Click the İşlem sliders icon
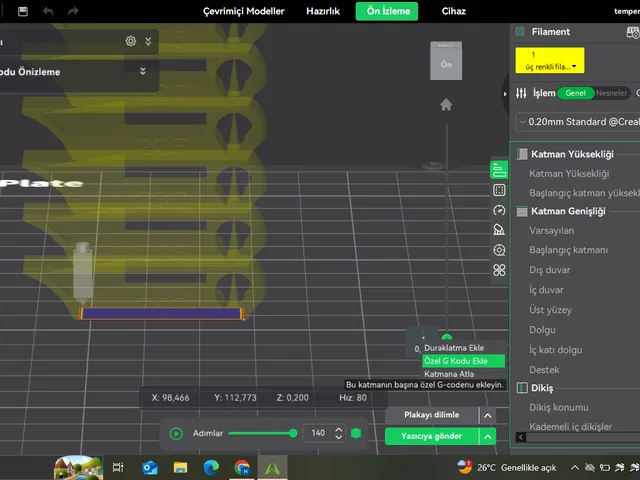 521,93
